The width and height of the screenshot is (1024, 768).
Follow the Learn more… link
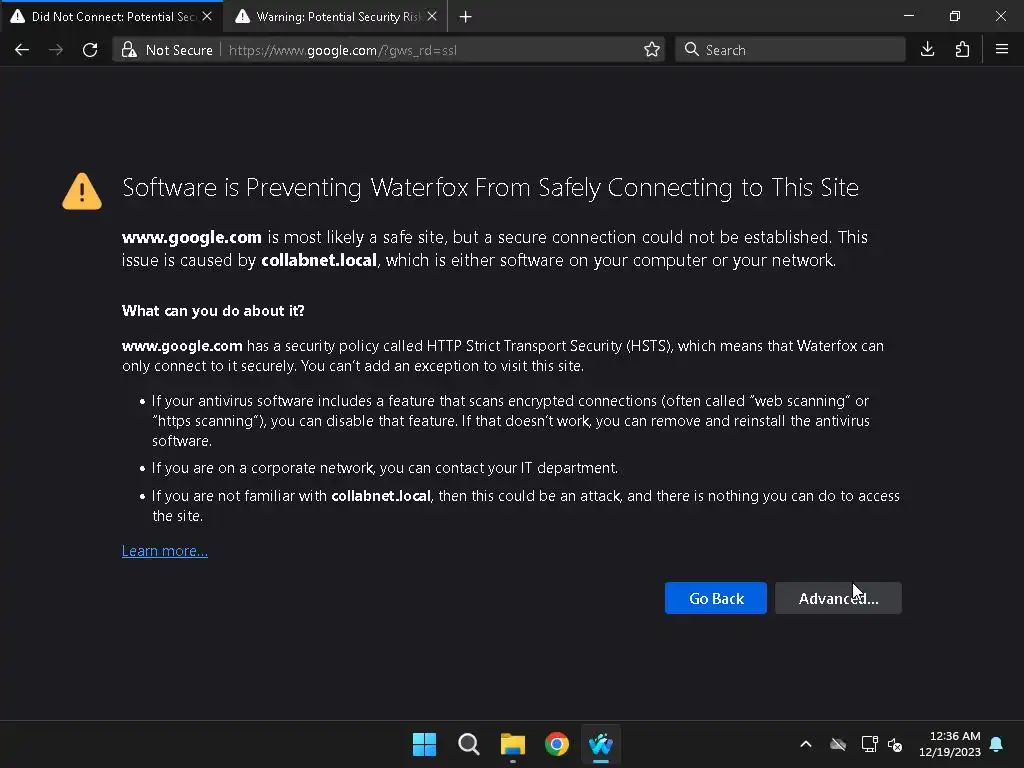165,551
